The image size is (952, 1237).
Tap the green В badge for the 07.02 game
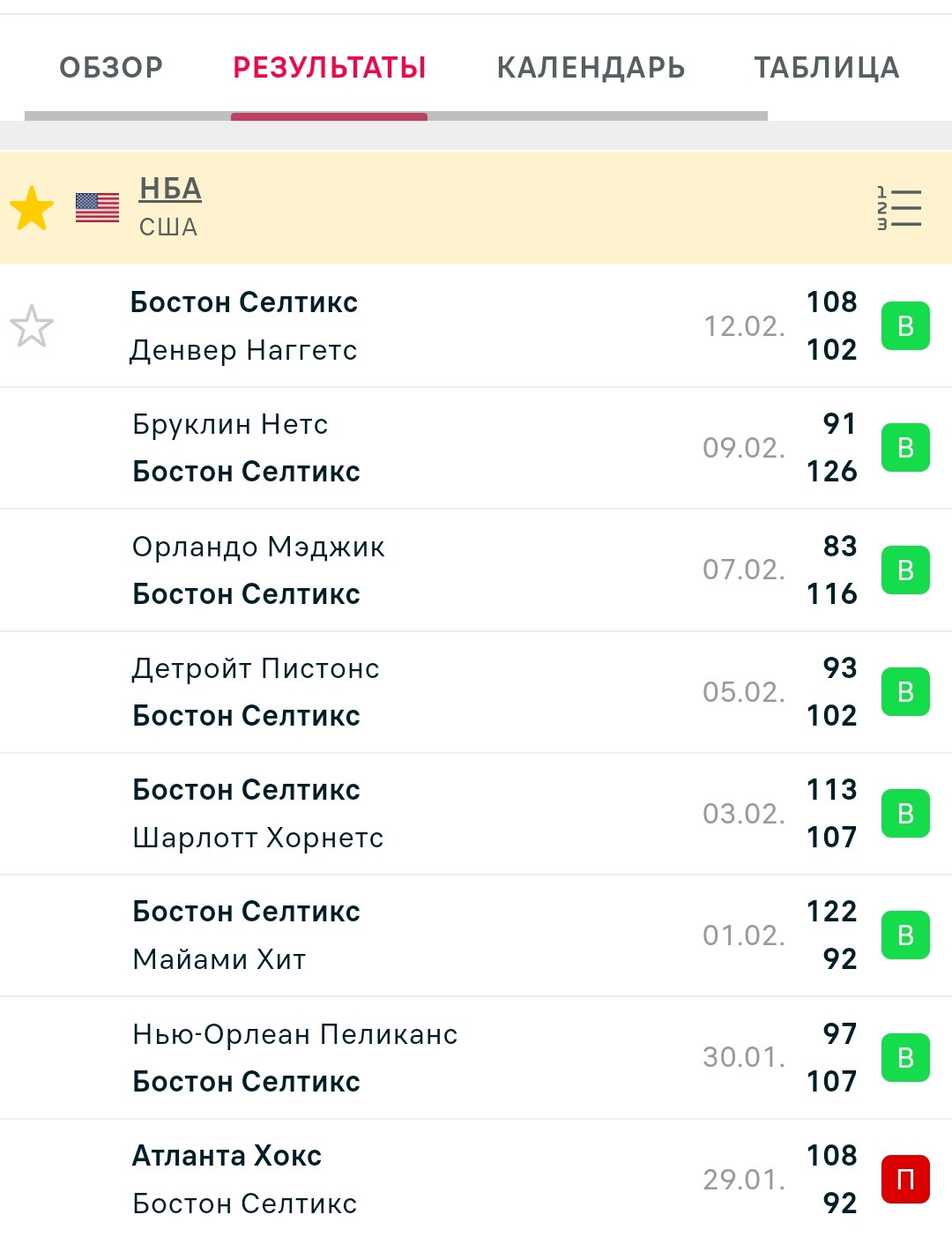905,570
